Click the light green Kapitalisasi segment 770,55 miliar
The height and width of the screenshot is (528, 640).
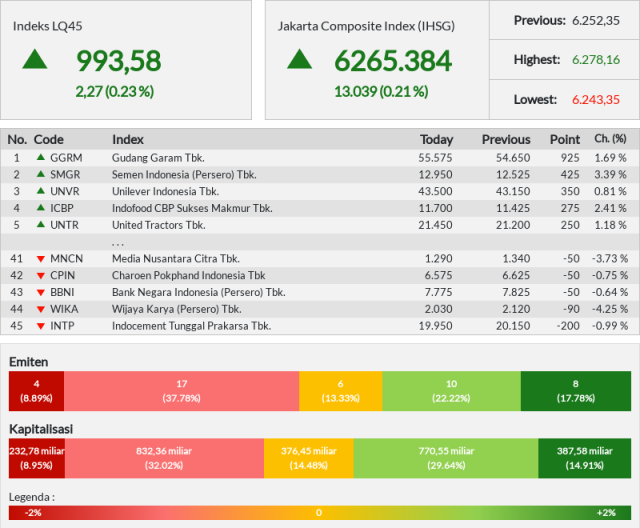pos(446,458)
